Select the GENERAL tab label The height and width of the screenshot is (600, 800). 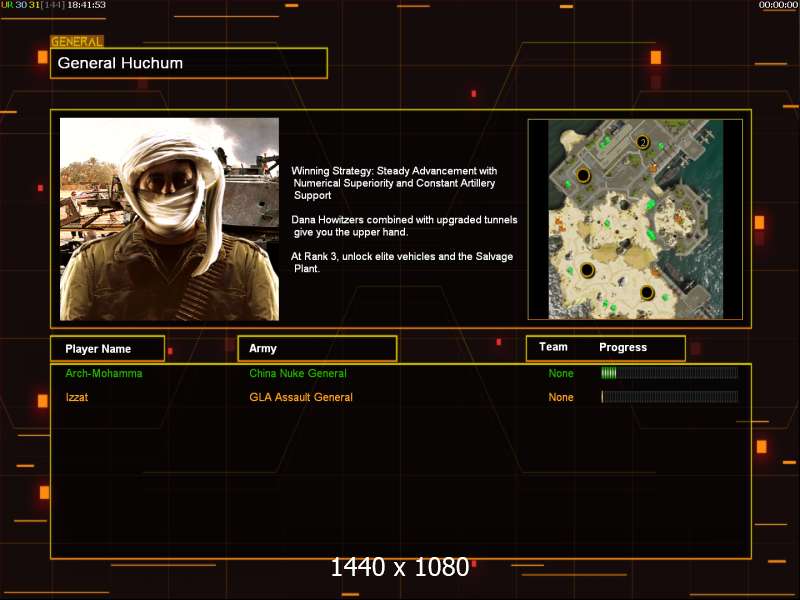coord(77,42)
